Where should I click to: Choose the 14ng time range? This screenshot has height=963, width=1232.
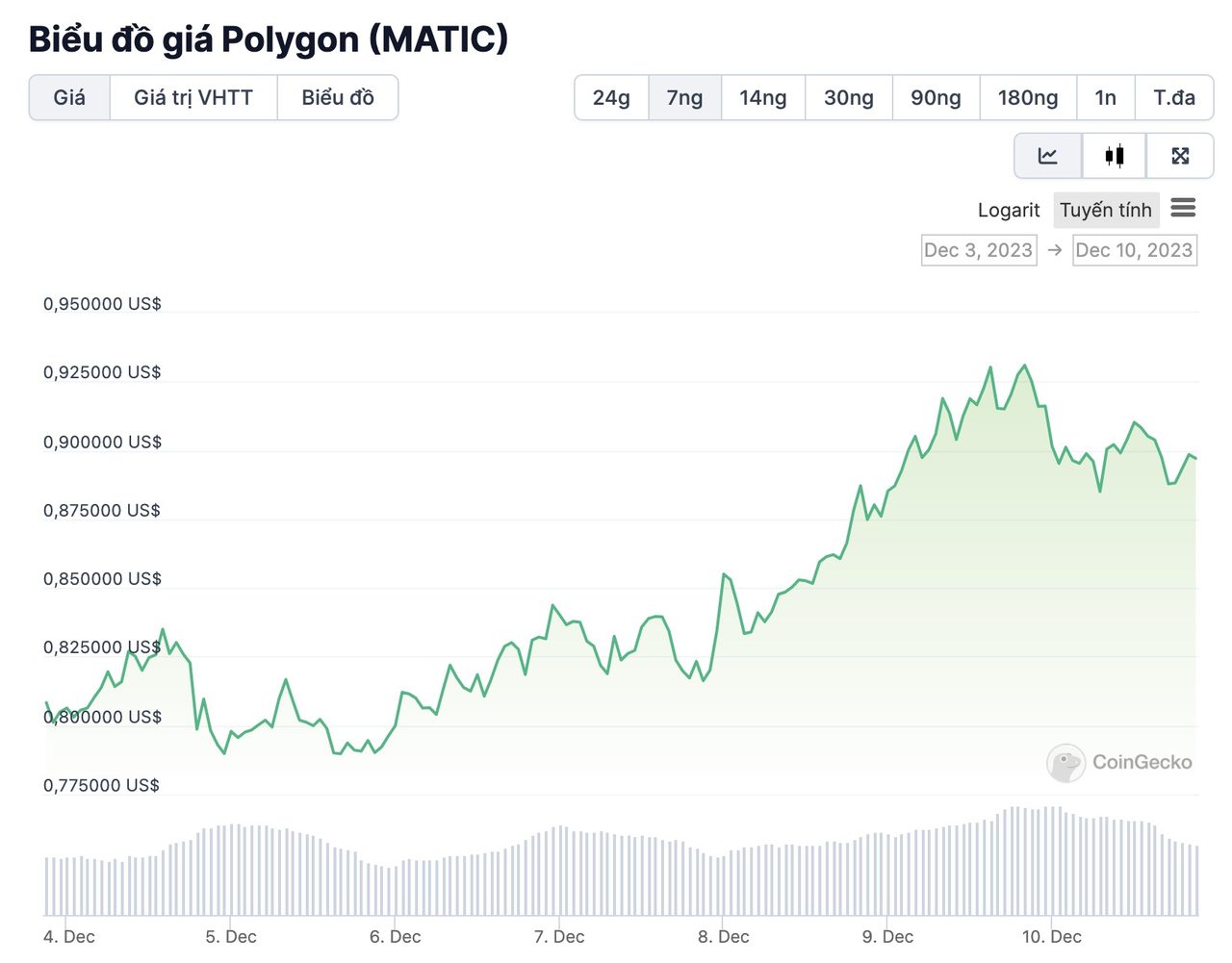[x=763, y=97]
